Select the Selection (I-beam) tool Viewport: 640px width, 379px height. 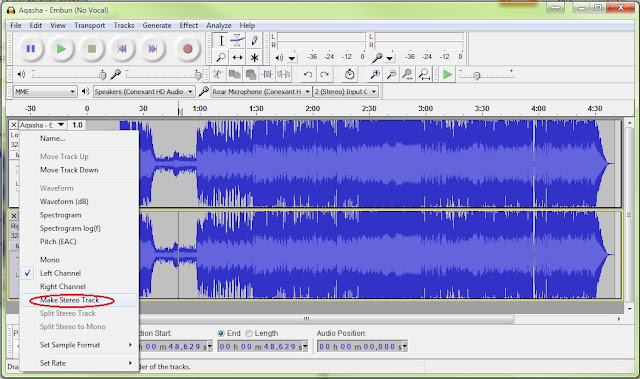(221, 40)
